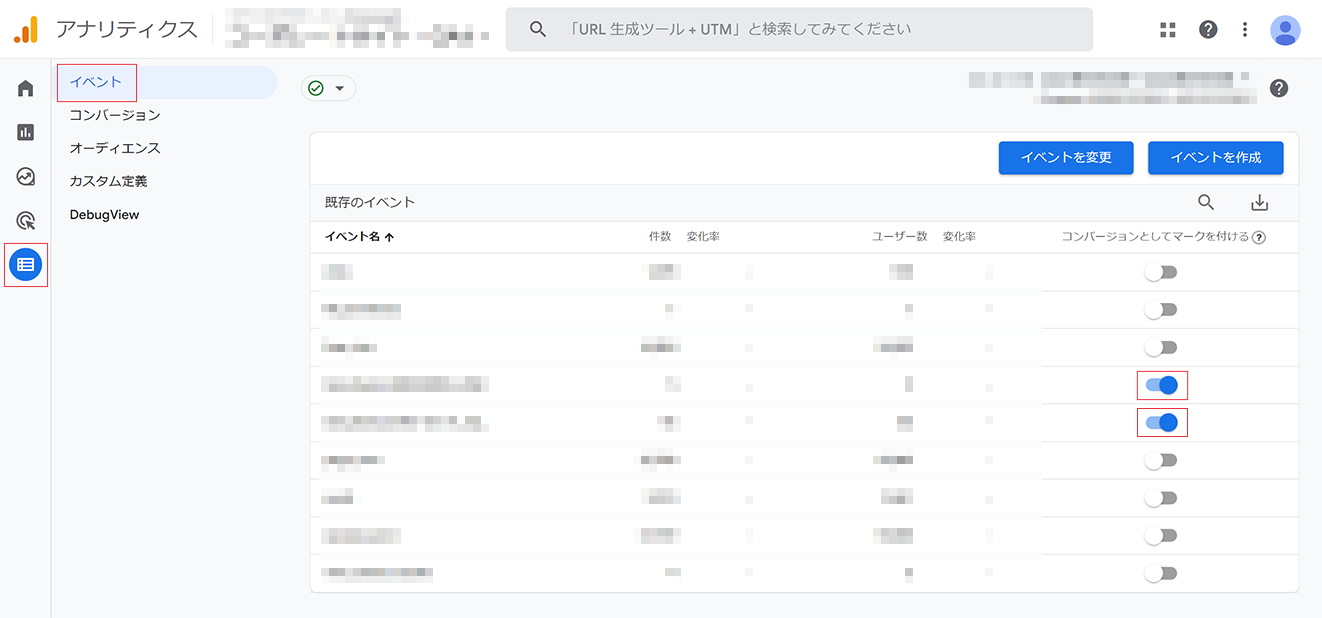Open the Explore icon in left sidebar
Viewport: 1322px width, 618px height.
point(26,177)
